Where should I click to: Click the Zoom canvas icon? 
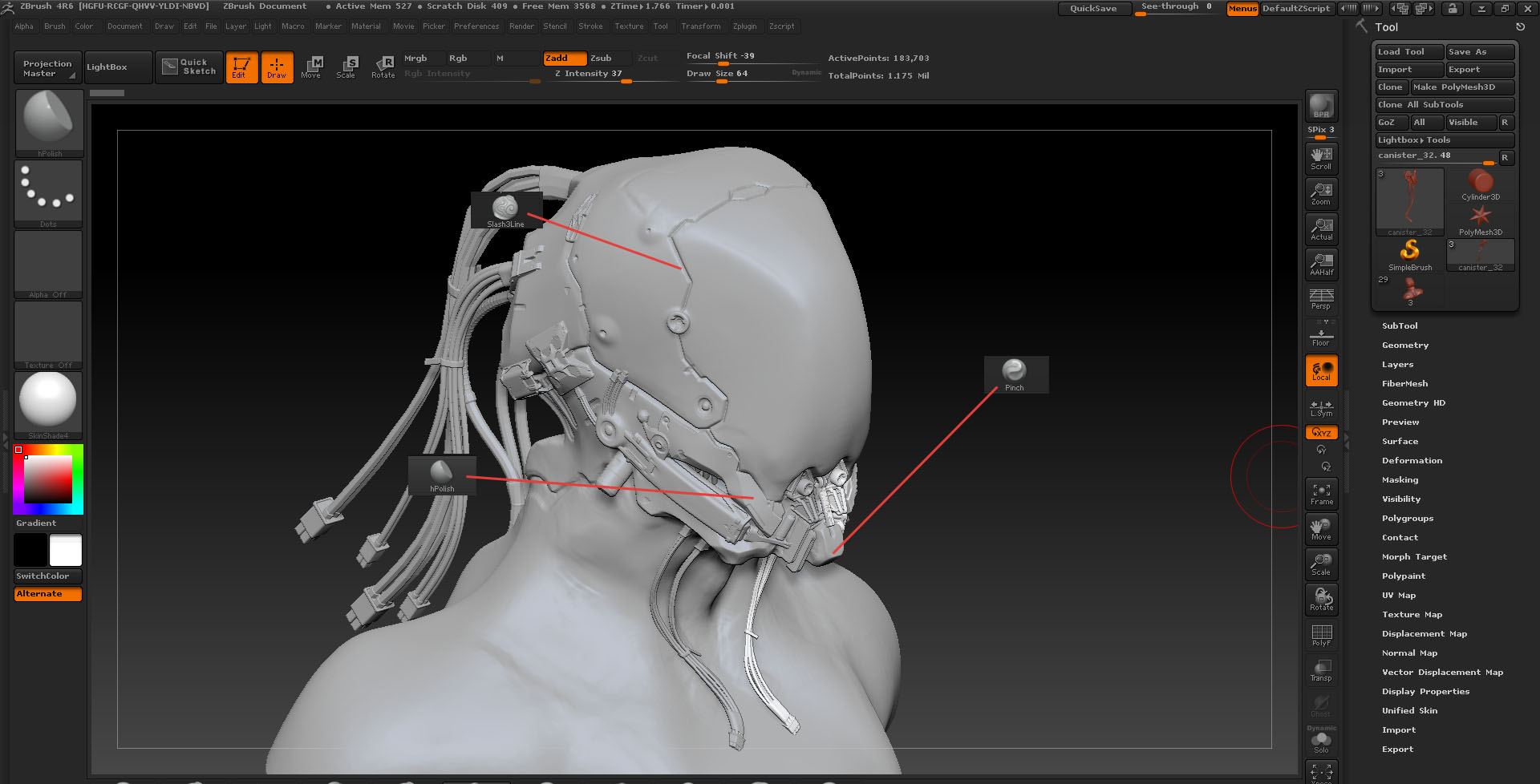click(x=1321, y=194)
